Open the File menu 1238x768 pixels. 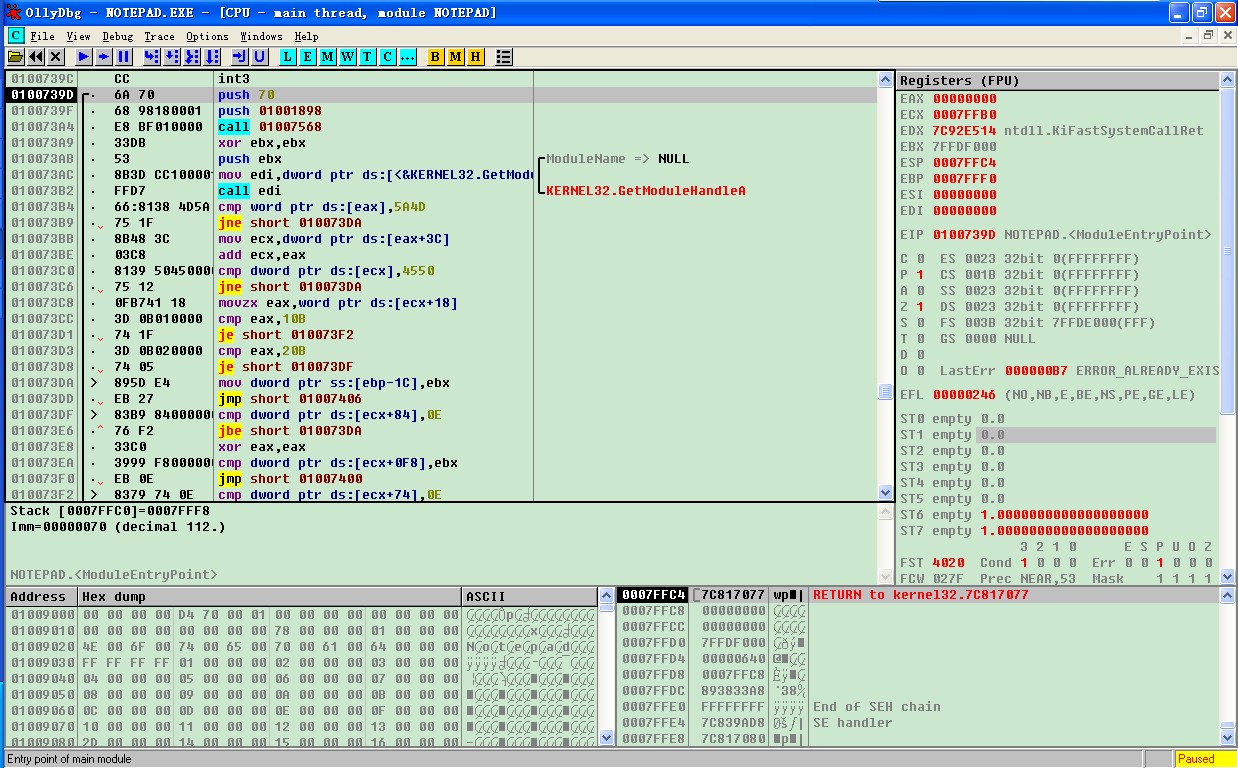[x=42, y=36]
